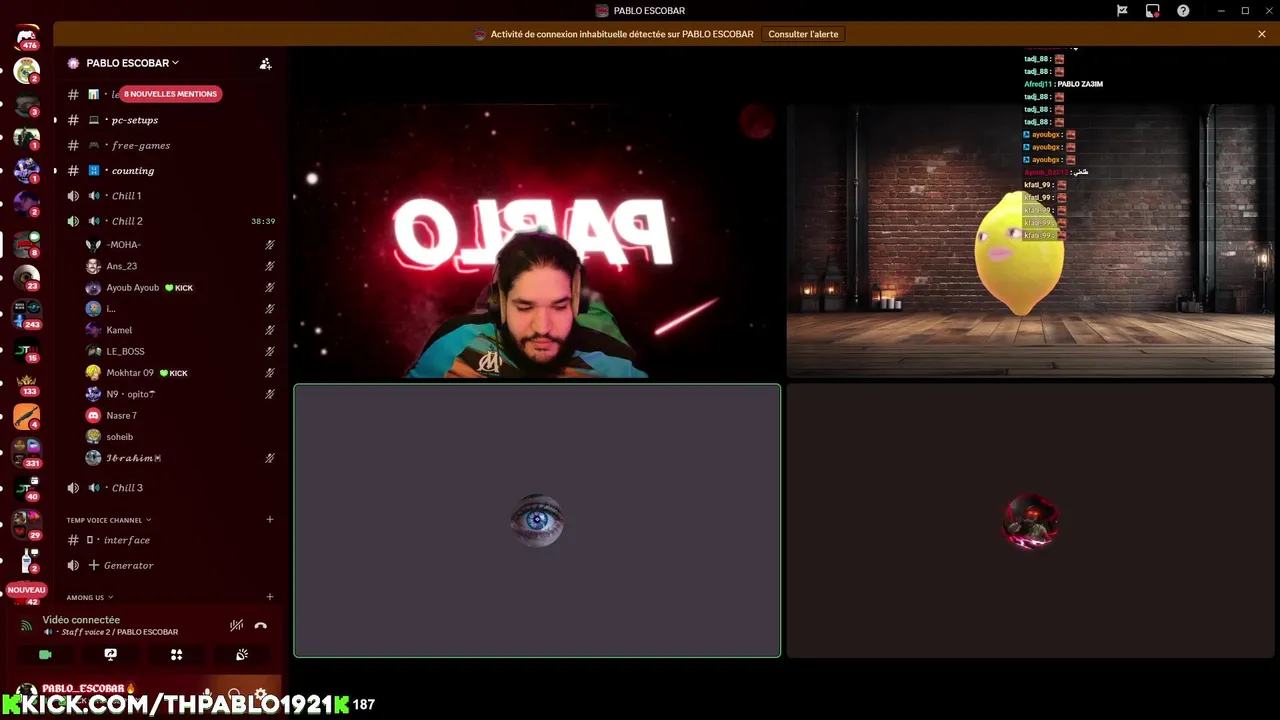Open the help question mark icon

tap(1183, 11)
